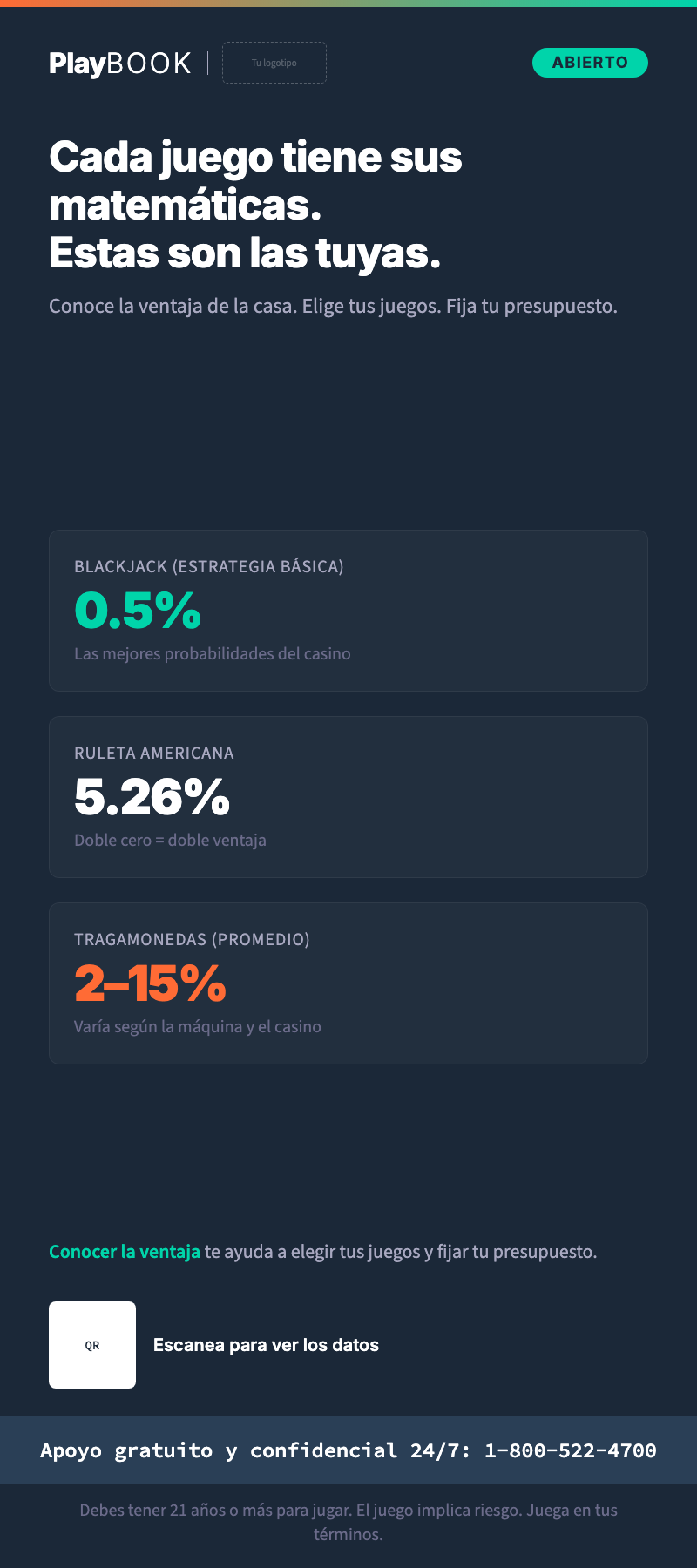Screen dimensions: 697x1568
Task: Select the Tu logotipo placeholder box
Action: point(274,63)
